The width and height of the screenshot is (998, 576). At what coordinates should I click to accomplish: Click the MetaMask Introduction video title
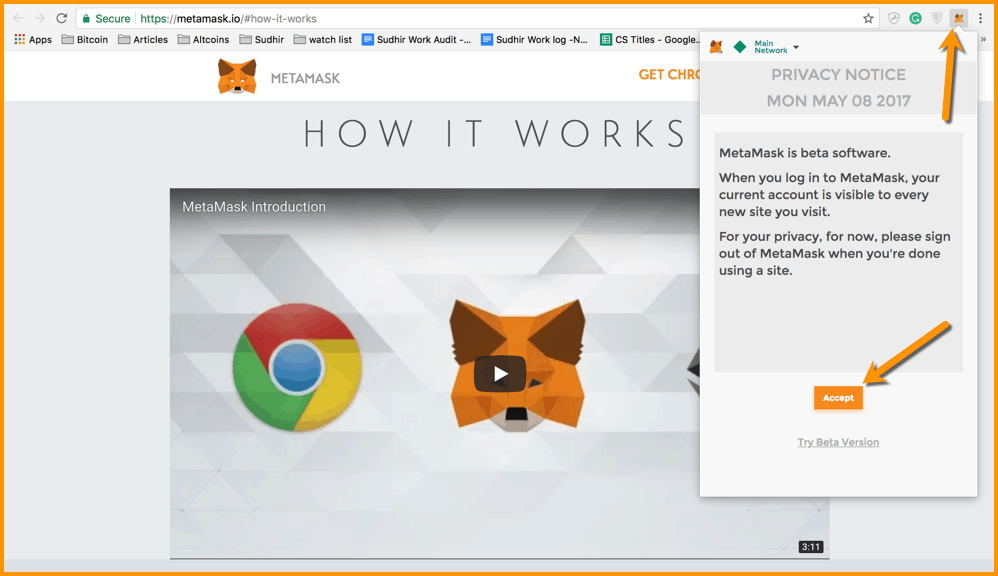click(x=254, y=207)
